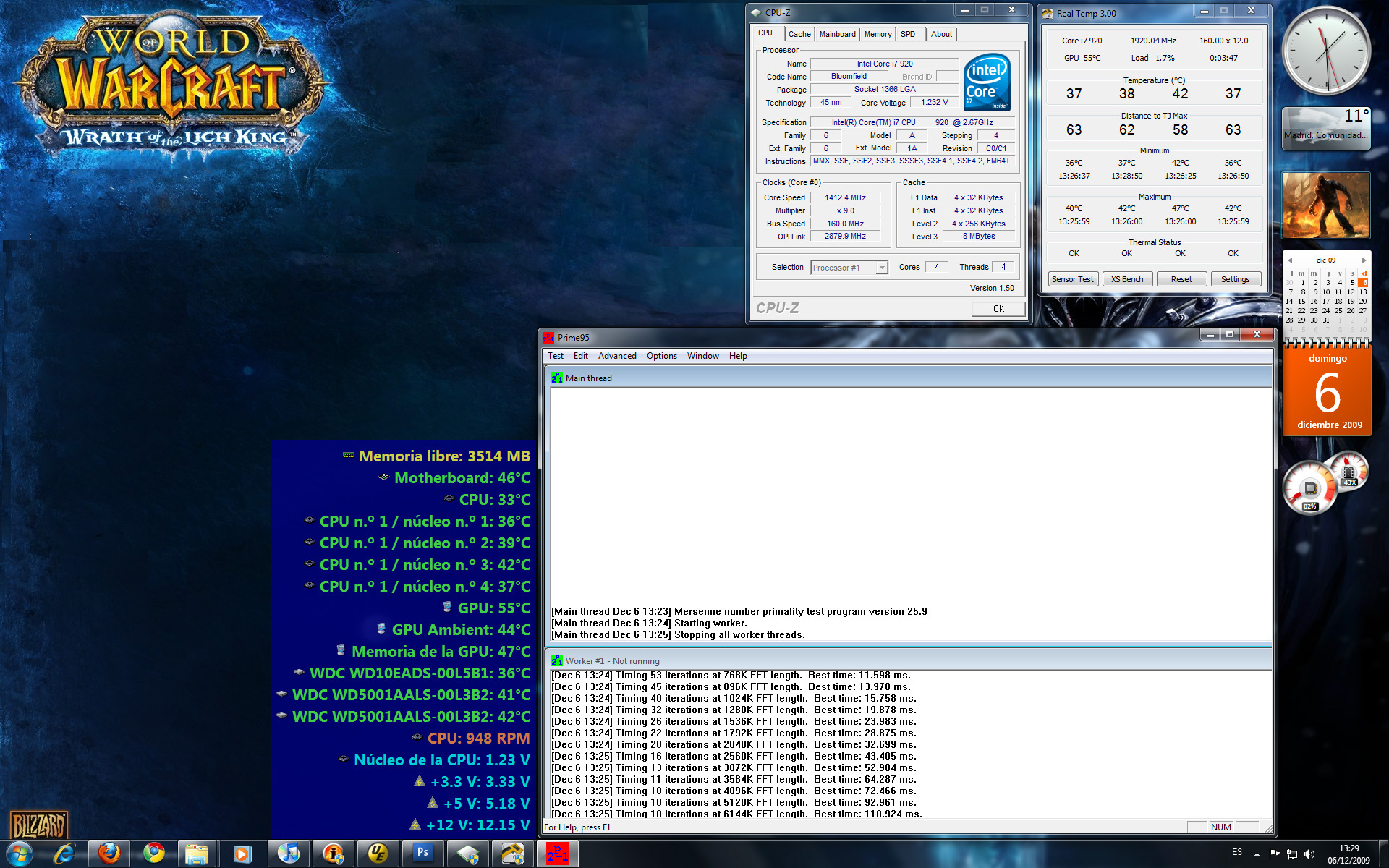This screenshot has height=868, width=1389.
Task: Click the CPU meter gauge gadget
Action: [x=1310, y=488]
